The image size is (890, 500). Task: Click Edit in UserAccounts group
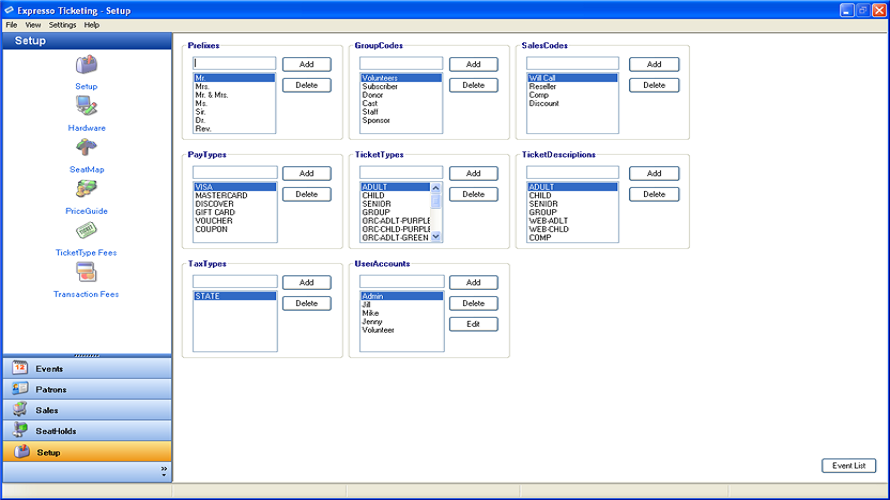point(473,324)
